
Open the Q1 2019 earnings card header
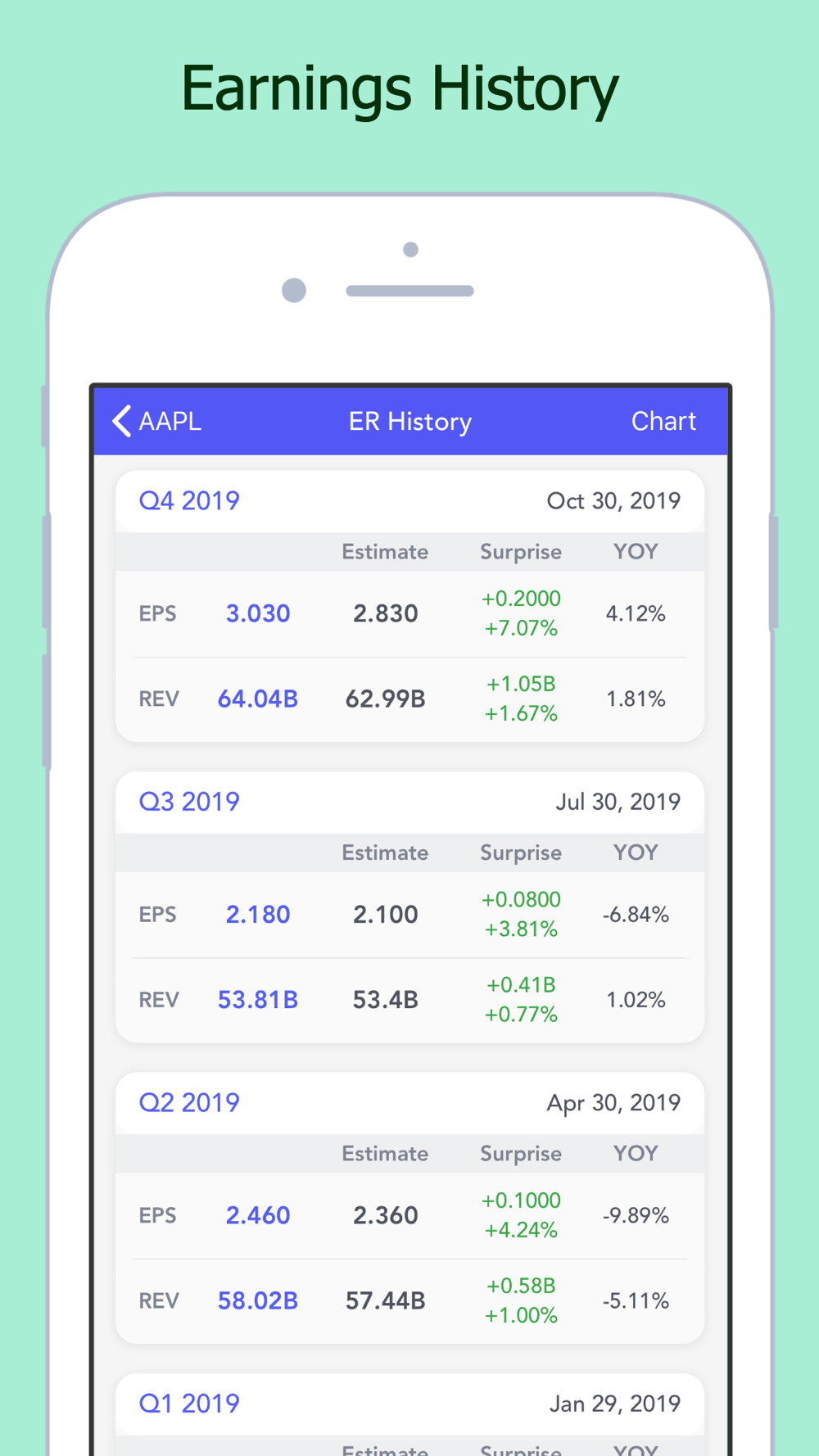coord(409,1404)
